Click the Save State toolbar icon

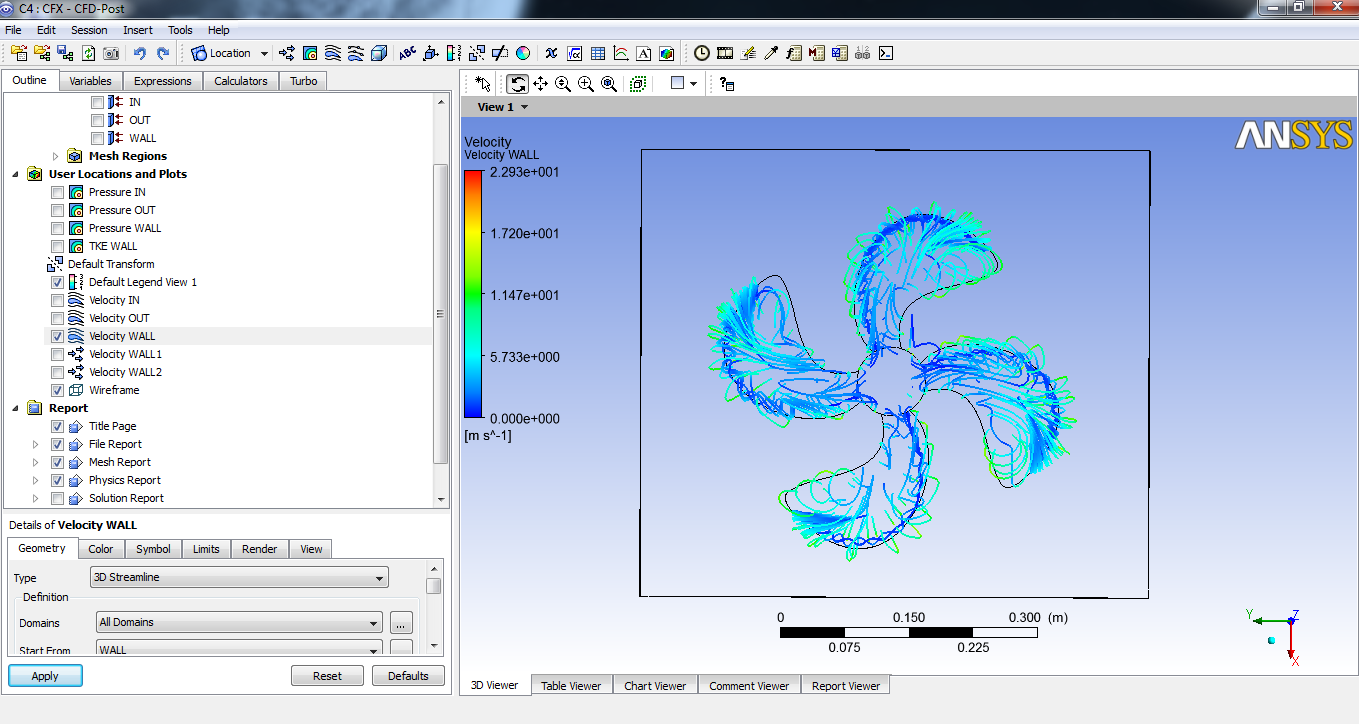click(64, 53)
